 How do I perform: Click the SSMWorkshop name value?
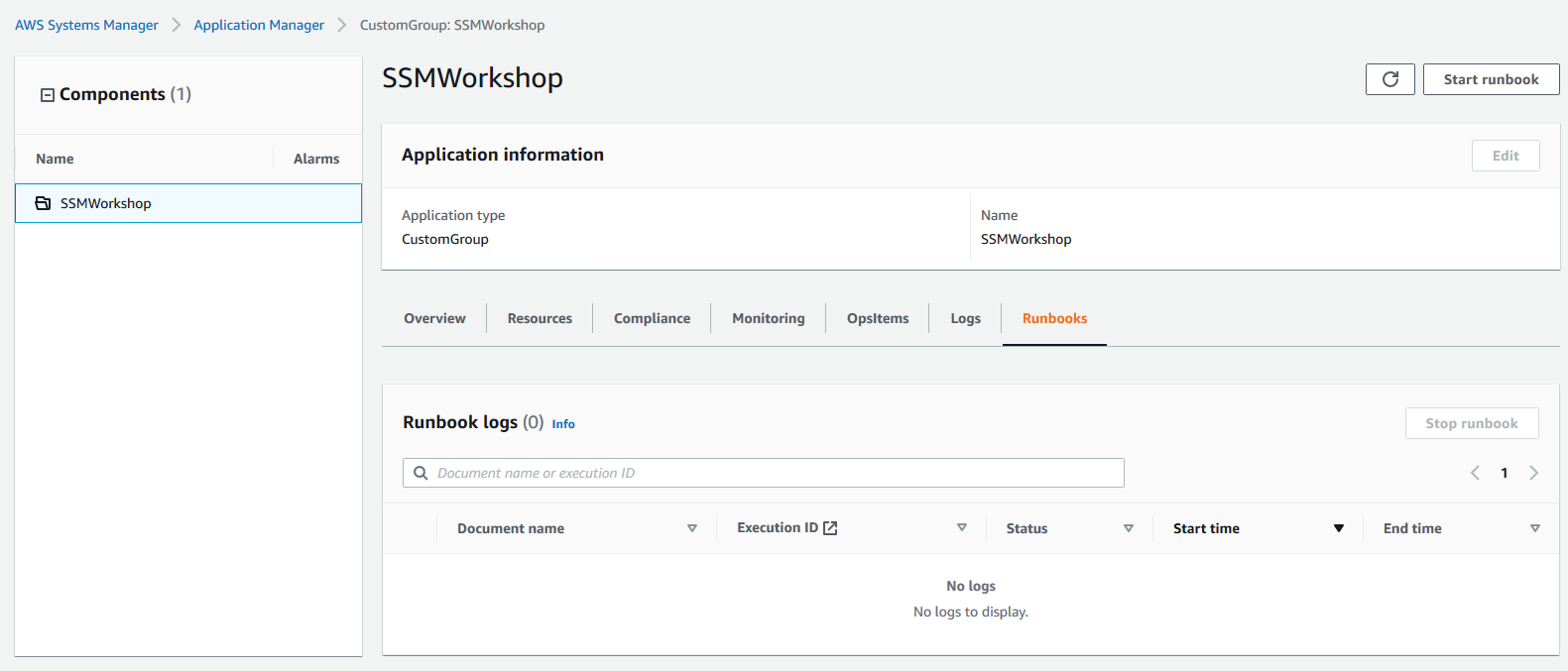(1026, 239)
